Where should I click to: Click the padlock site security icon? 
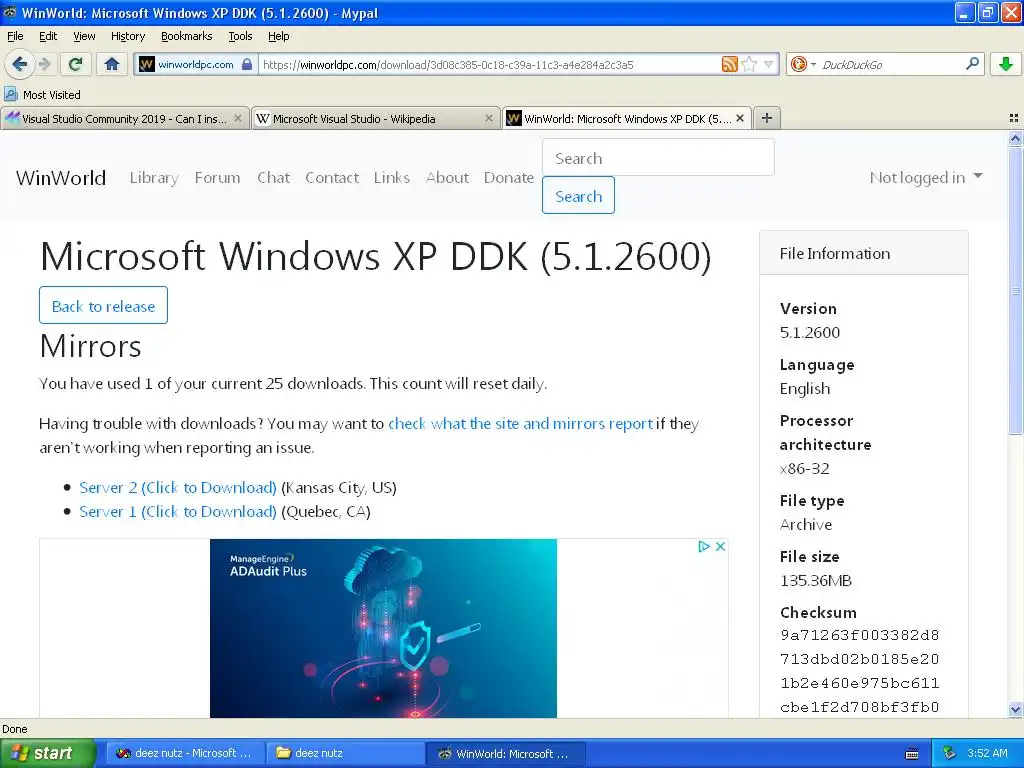click(247, 64)
